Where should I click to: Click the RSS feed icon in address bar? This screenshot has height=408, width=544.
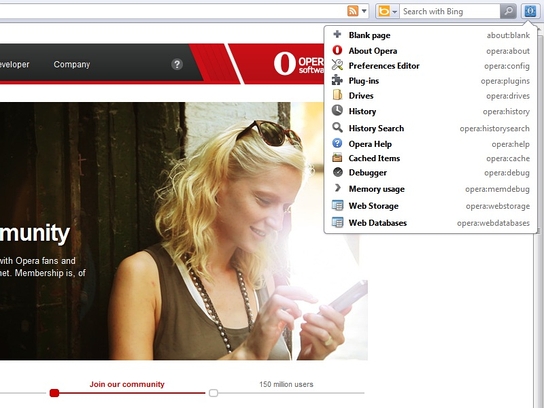(x=353, y=11)
